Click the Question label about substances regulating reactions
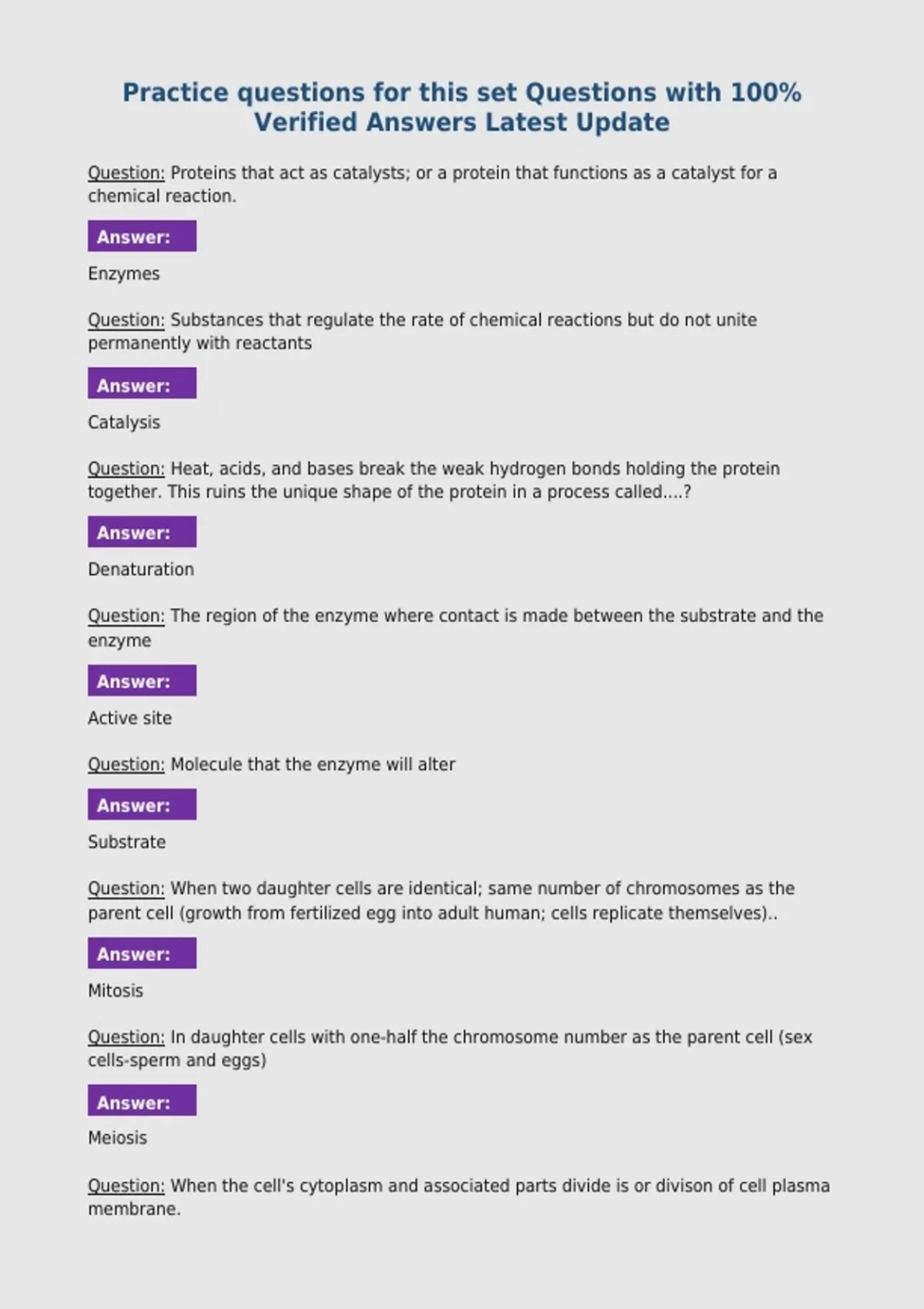The width and height of the screenshot is (924, 1309). point(126,320)
